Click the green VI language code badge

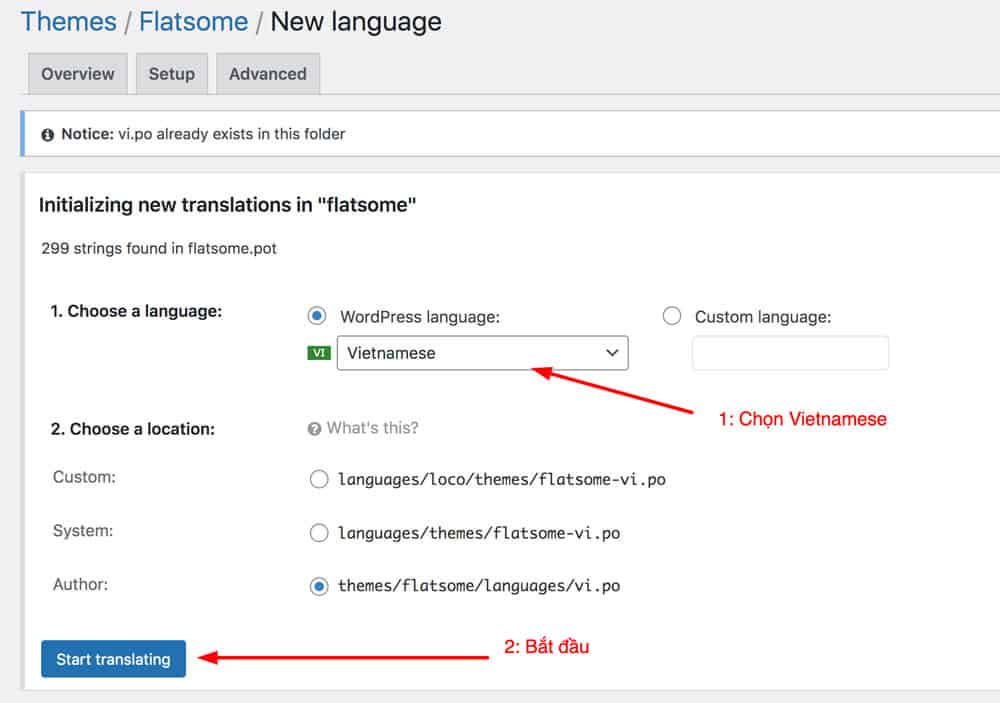(x=319, y=353)
